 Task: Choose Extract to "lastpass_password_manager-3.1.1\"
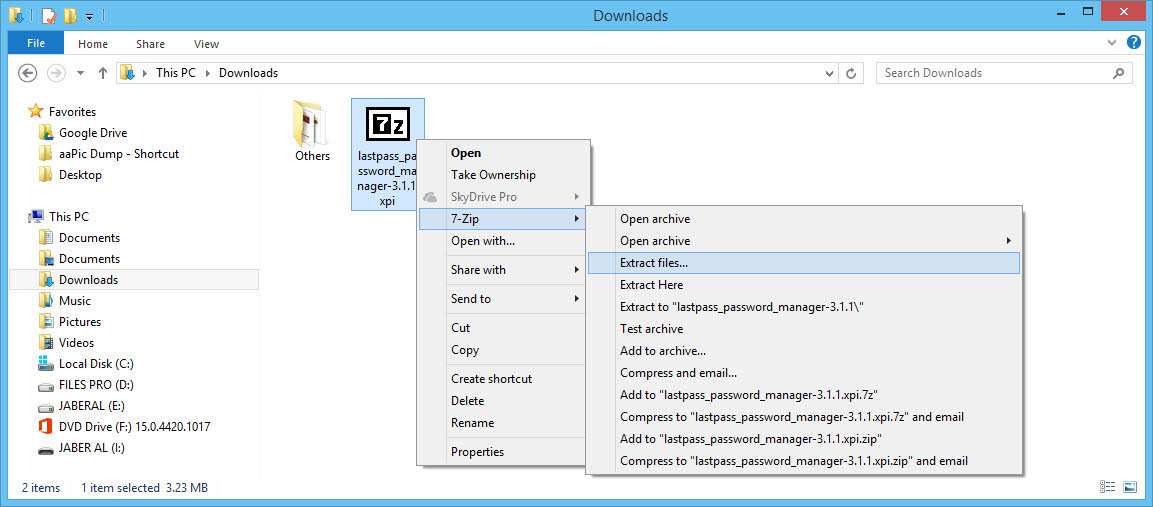(804, 307)
